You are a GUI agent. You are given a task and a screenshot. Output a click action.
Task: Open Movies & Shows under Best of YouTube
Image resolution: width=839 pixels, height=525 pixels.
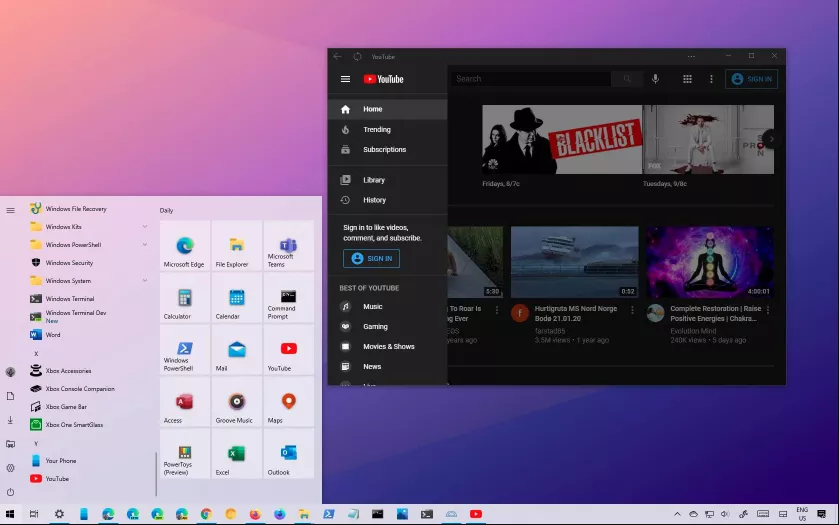click(387, 346)
